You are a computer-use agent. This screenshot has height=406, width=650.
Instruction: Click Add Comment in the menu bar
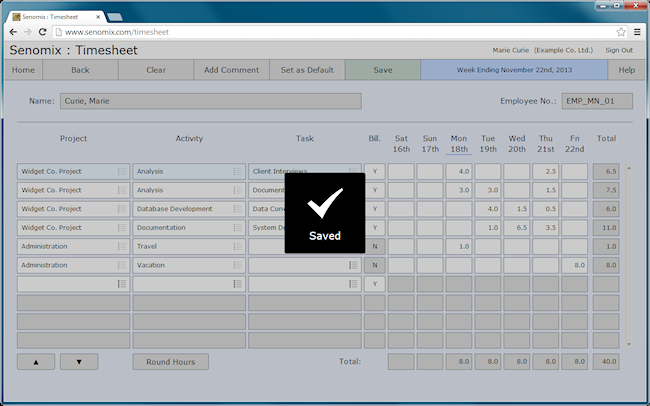[231, 70]
